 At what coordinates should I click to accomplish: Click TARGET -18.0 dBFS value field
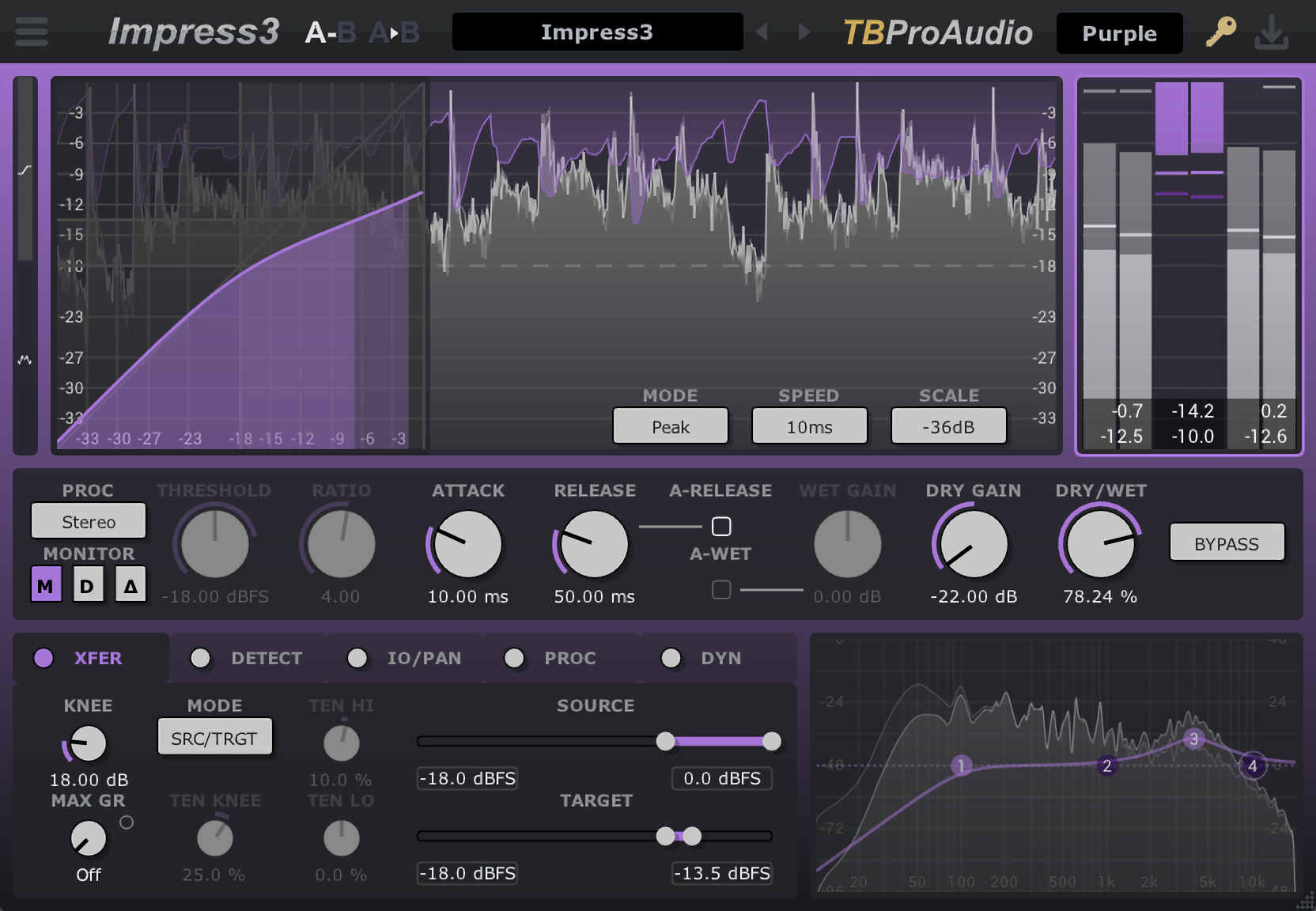tap(467, 873)
